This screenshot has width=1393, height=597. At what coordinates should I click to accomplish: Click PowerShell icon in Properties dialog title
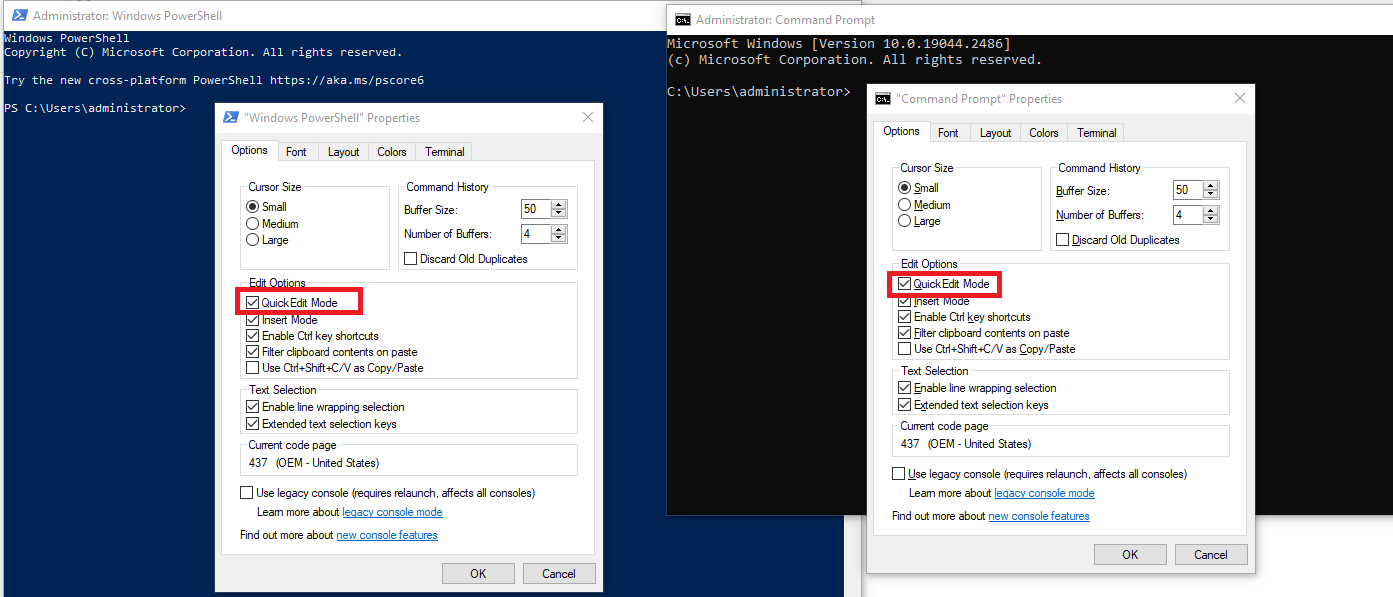(231, 117)
